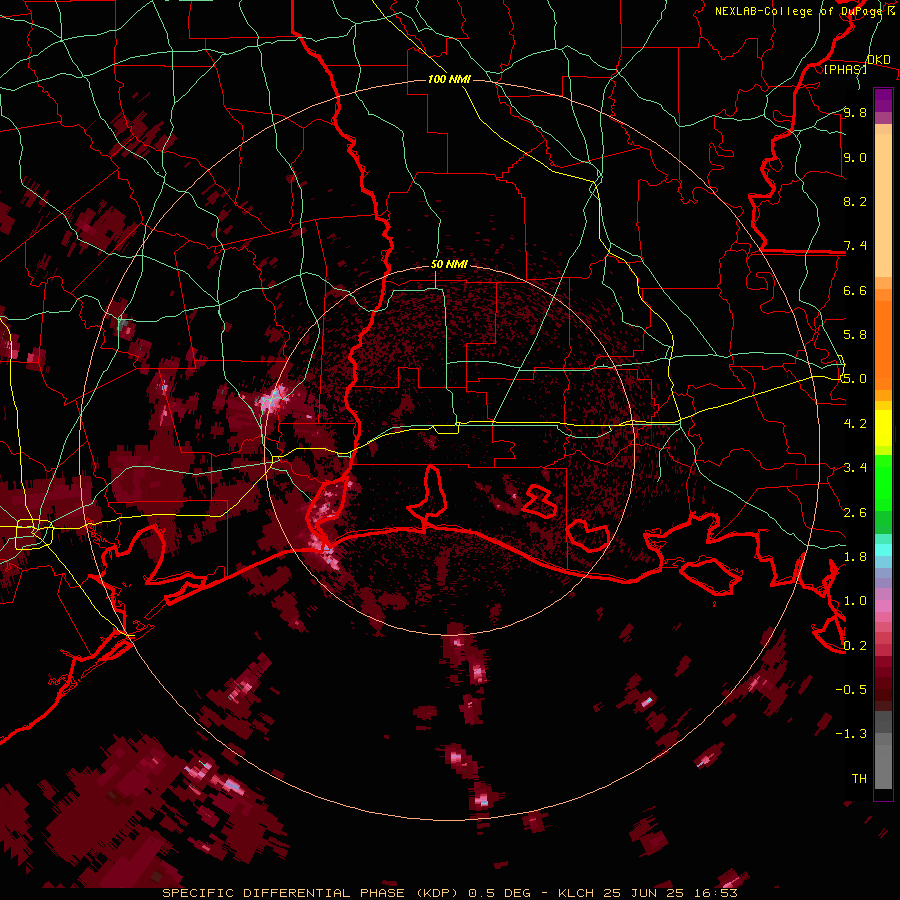Click the DKD product code label
Image resolution: width=900 pixels, height=900 pixels.
(879, 60)
